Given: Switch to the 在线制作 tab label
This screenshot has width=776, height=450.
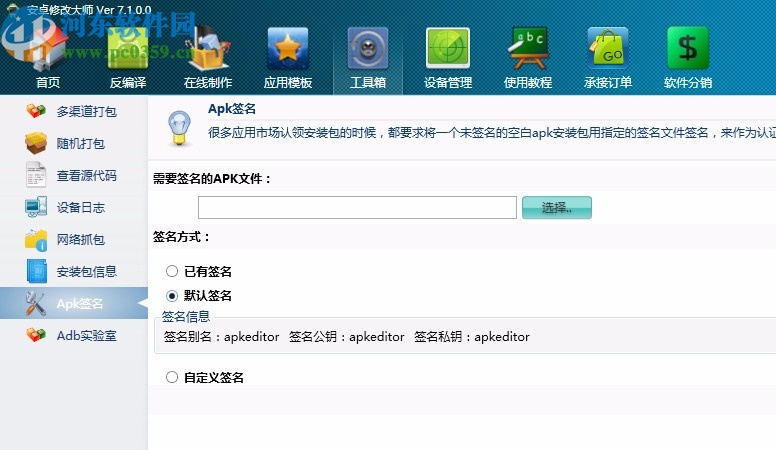Looking at the screenshot, I should point(208,82).
